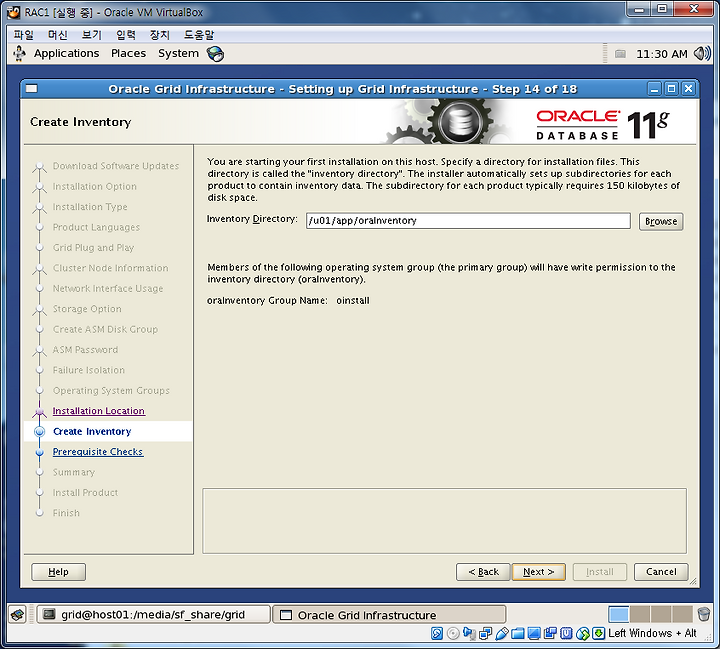This screenshot has height=649, width=720.
Task: Click the VirtualBox USB devices status icon
Action: pyautogui.click(x=501, y=633)
